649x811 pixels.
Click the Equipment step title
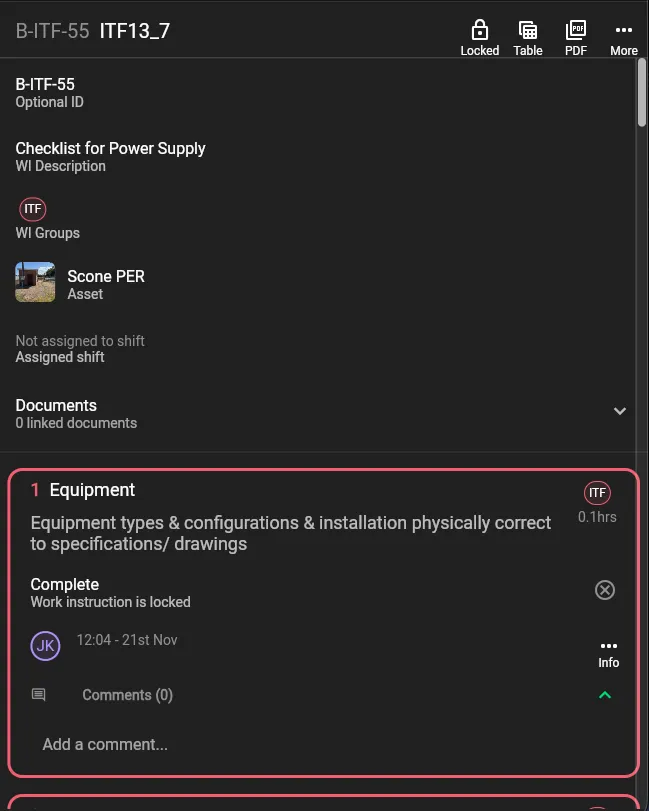pos(92,490)
